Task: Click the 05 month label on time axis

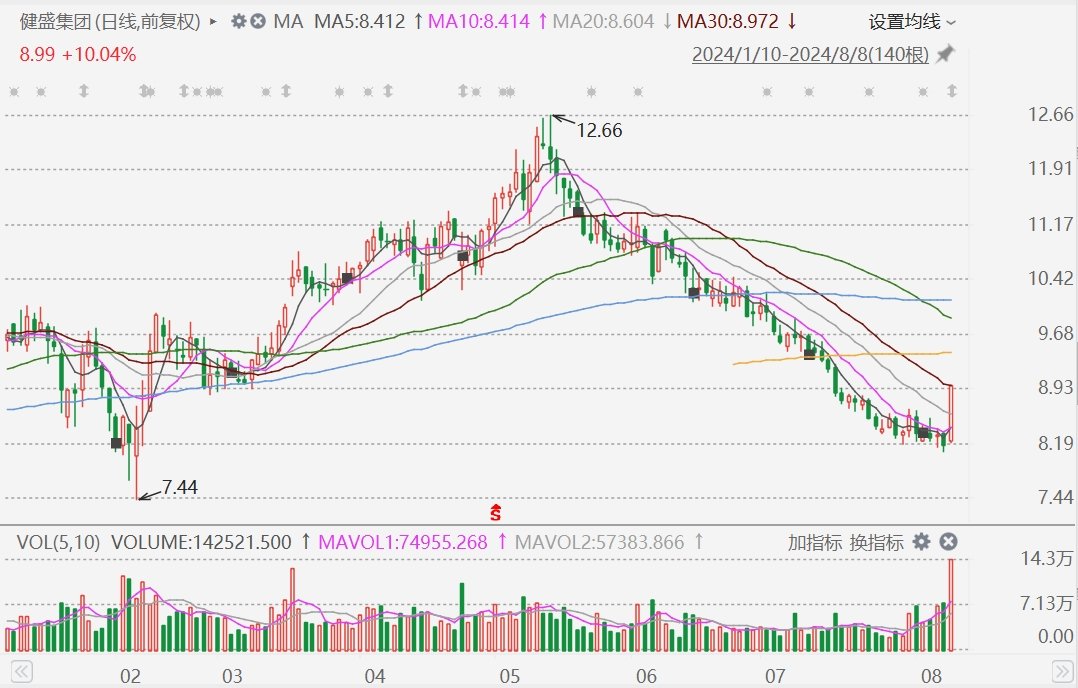Action: tap(509, 676)
